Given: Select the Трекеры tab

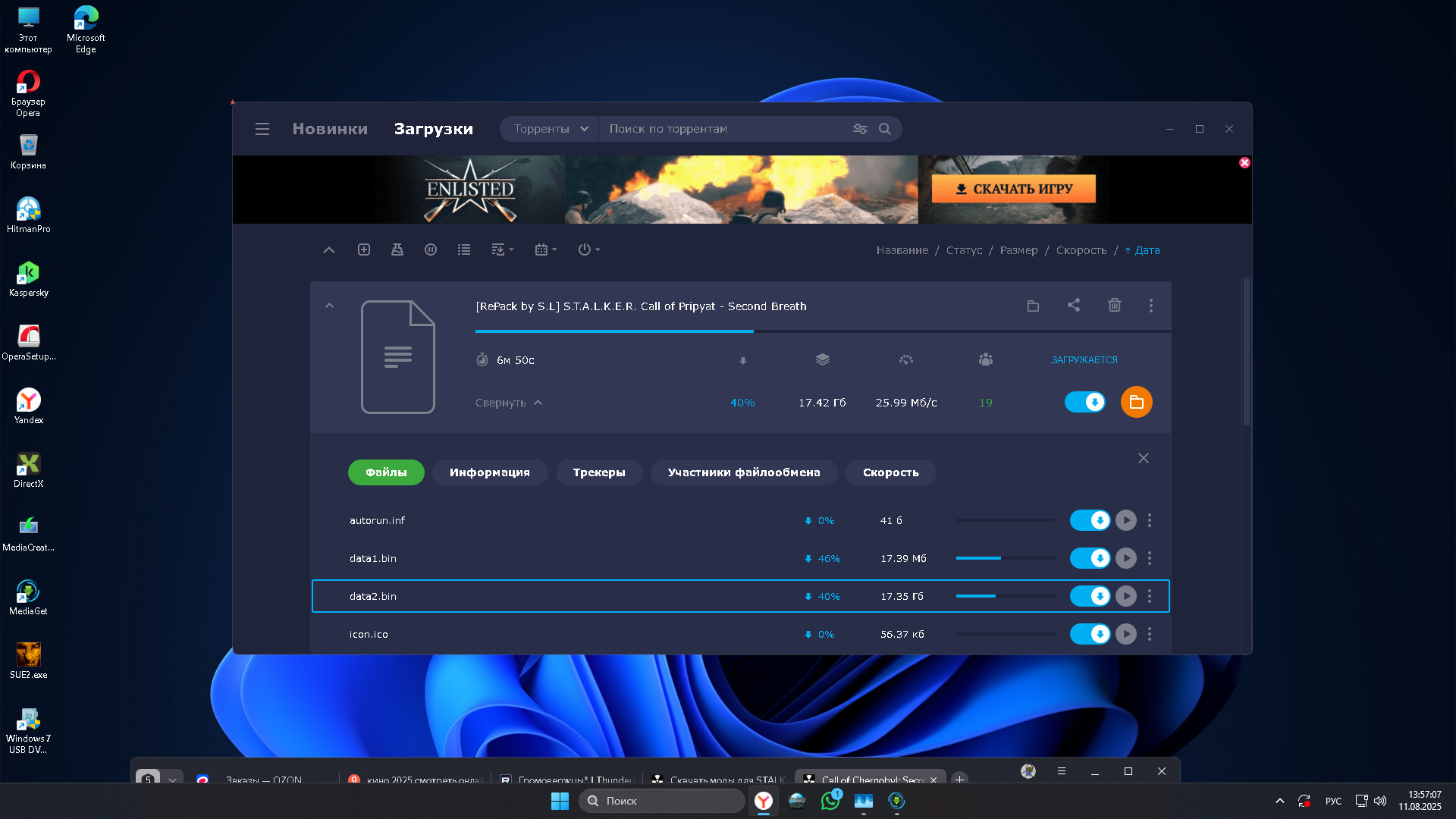Looking at the screenshot, I should pyautogui.click(x=599, y=472).
